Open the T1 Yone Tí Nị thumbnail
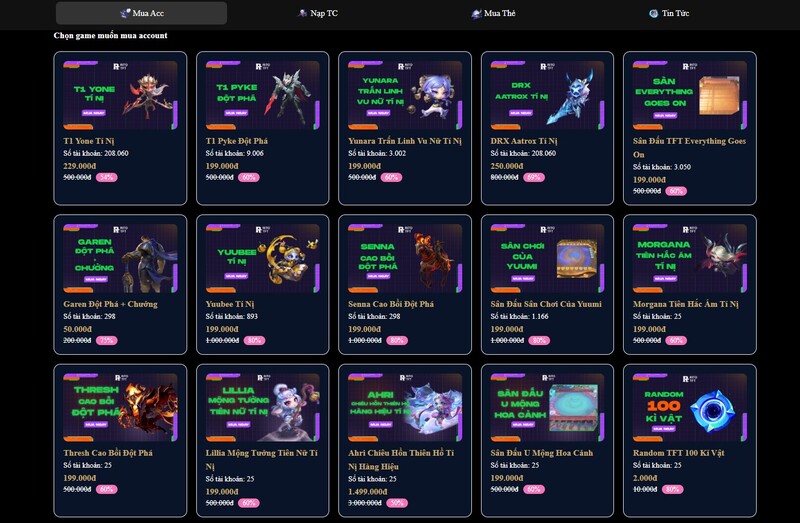 [x=120, y=95]
